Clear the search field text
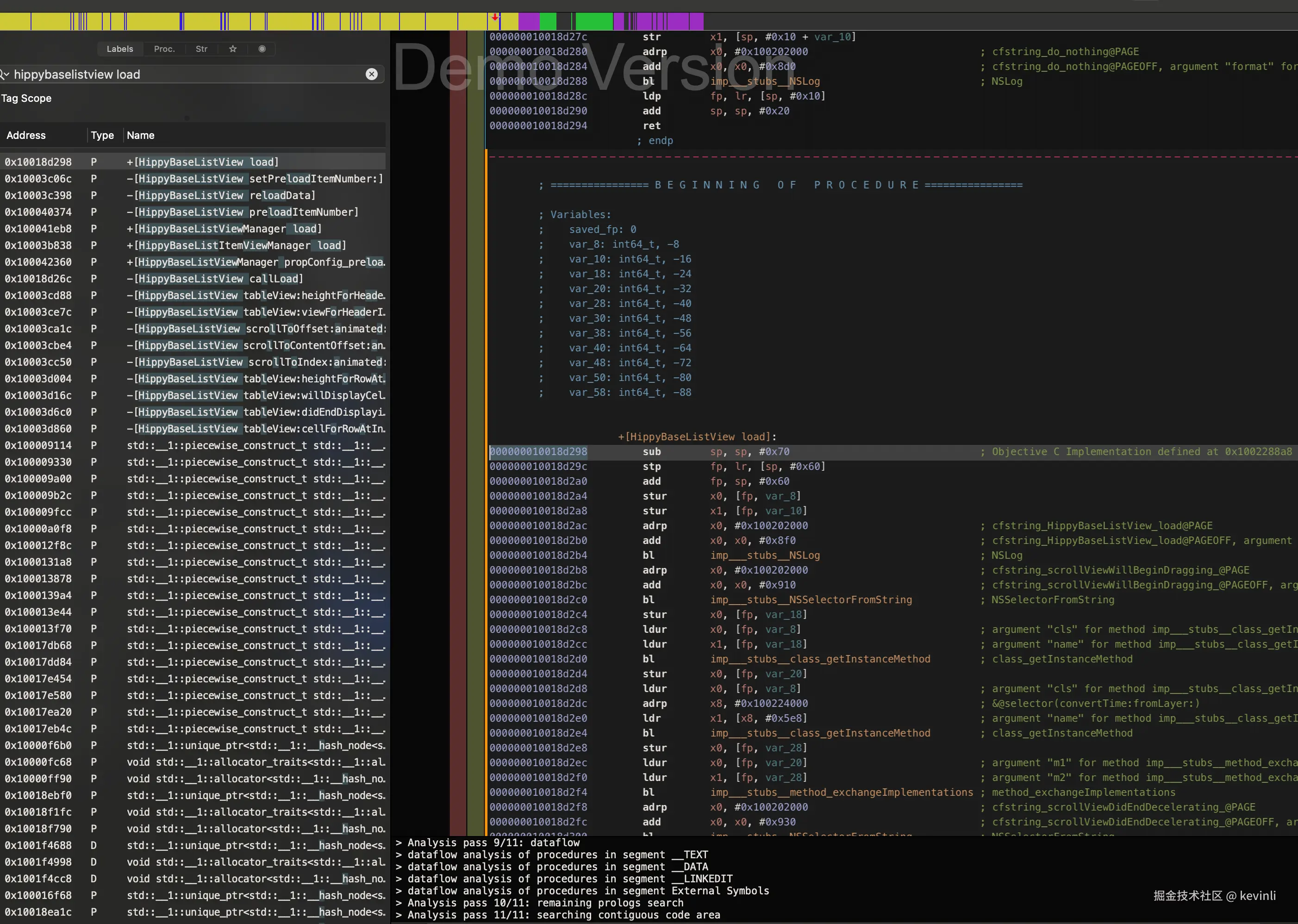Image resolution: width=1298 pixels, height=924 pixels. pyautogui.click(x=371, y=75)
